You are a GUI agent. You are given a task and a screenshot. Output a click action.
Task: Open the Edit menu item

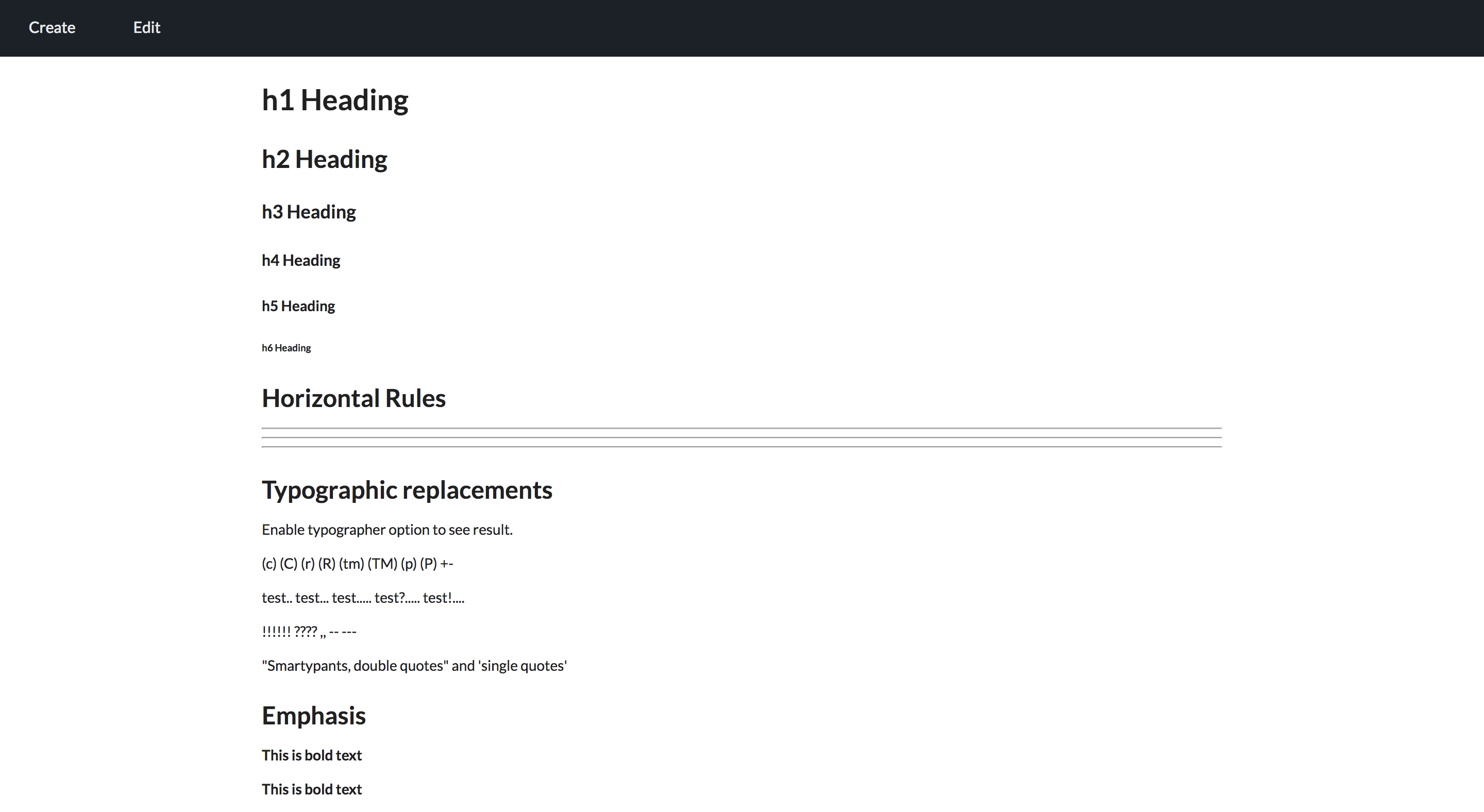pyautogui.click(x=146, y=28)
